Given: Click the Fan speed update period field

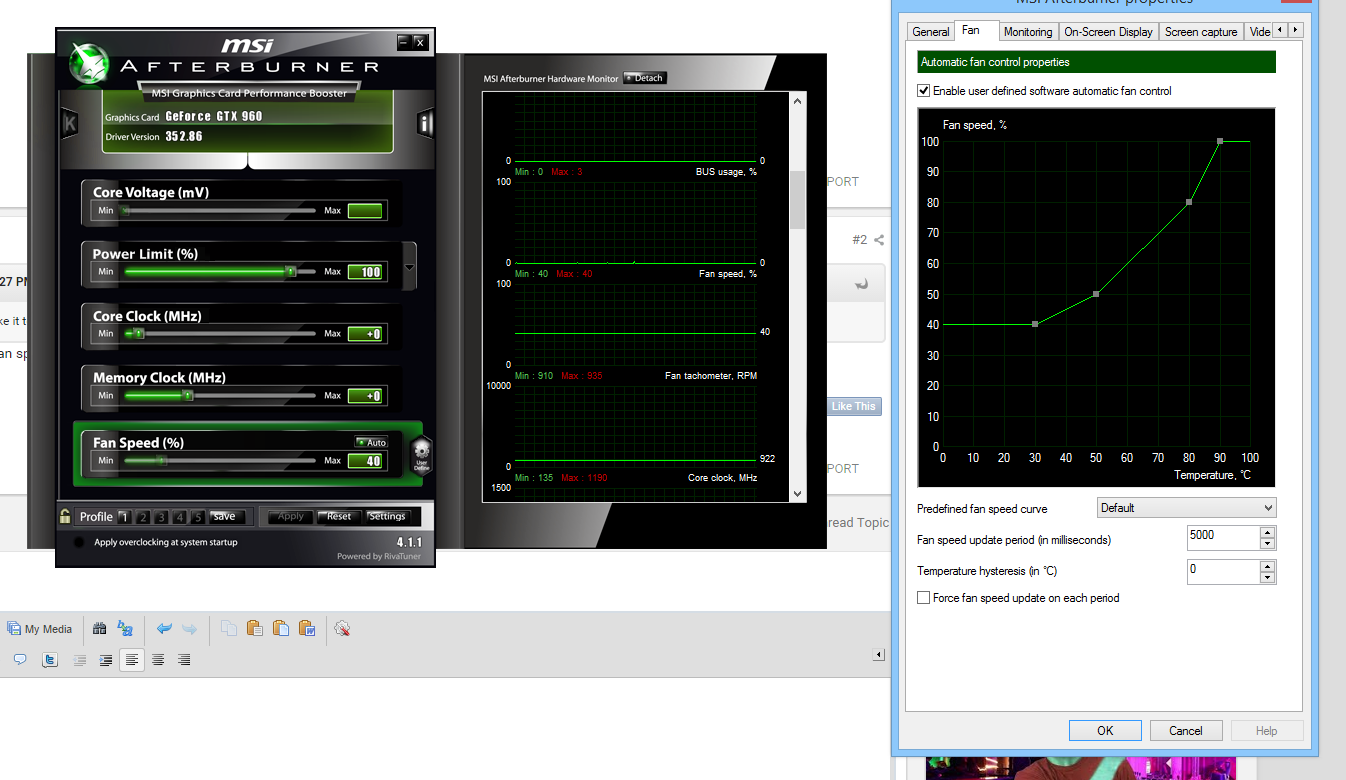Looking at the screenshot, I should 1223,538.
